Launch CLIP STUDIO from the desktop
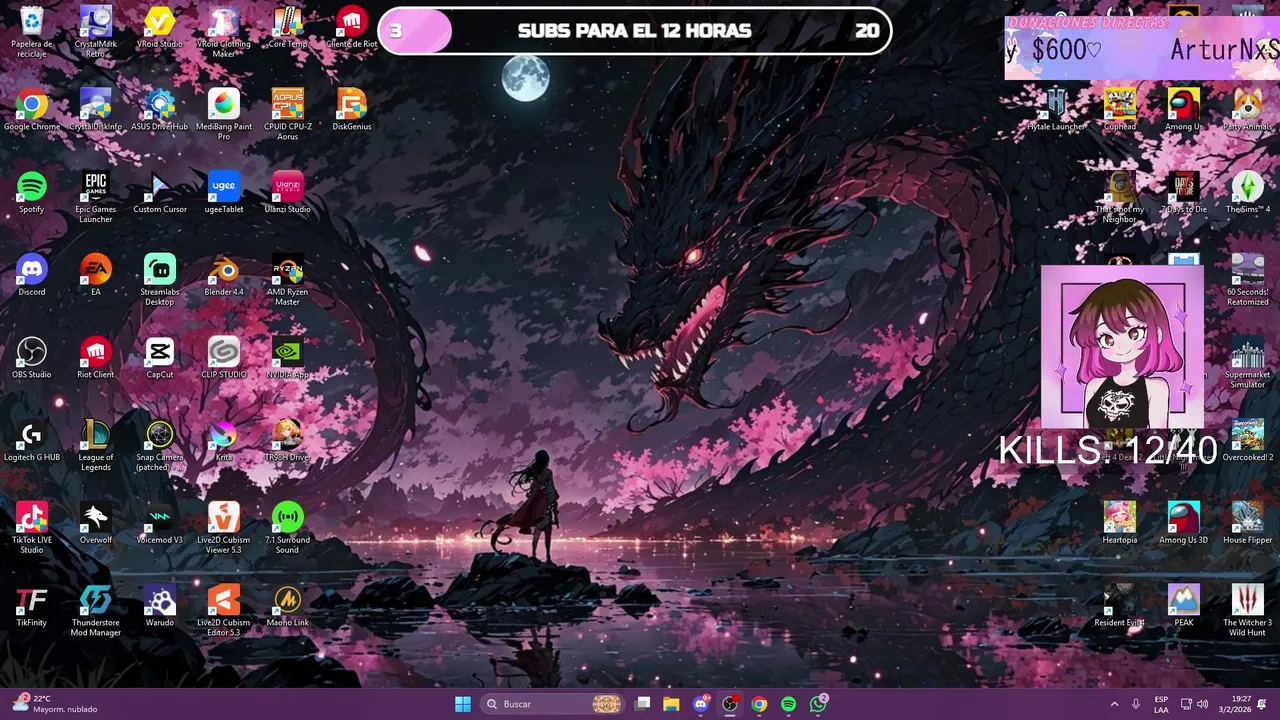The image size is (1280, 720). [224, 352]
